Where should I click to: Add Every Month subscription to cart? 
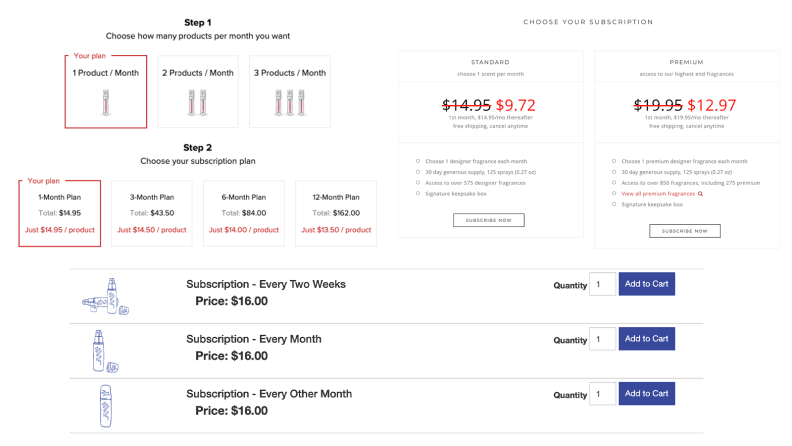pyautogui.click(x=647, y=338)
